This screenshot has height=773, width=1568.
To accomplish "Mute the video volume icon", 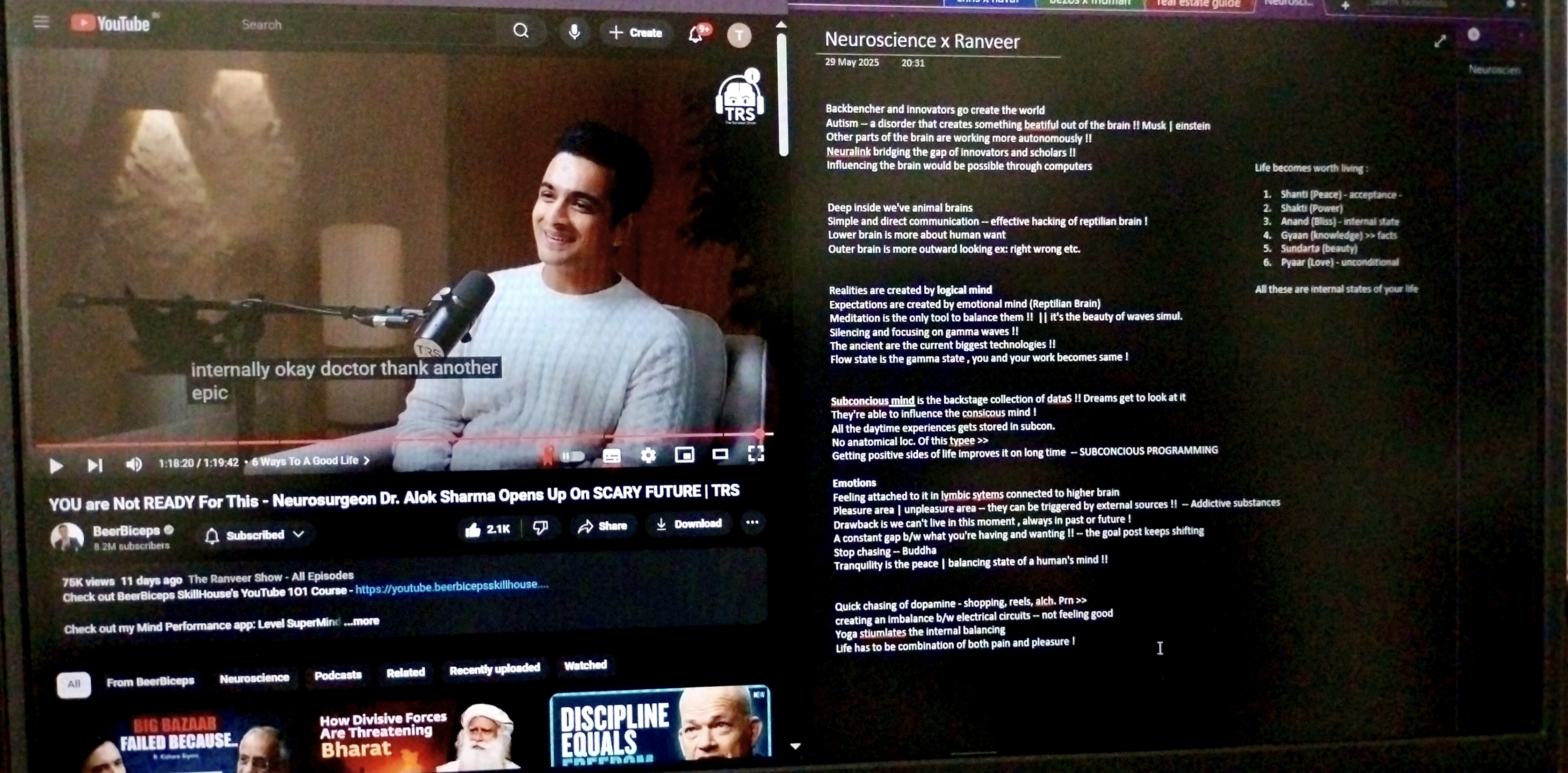I will tap(134, 464).
